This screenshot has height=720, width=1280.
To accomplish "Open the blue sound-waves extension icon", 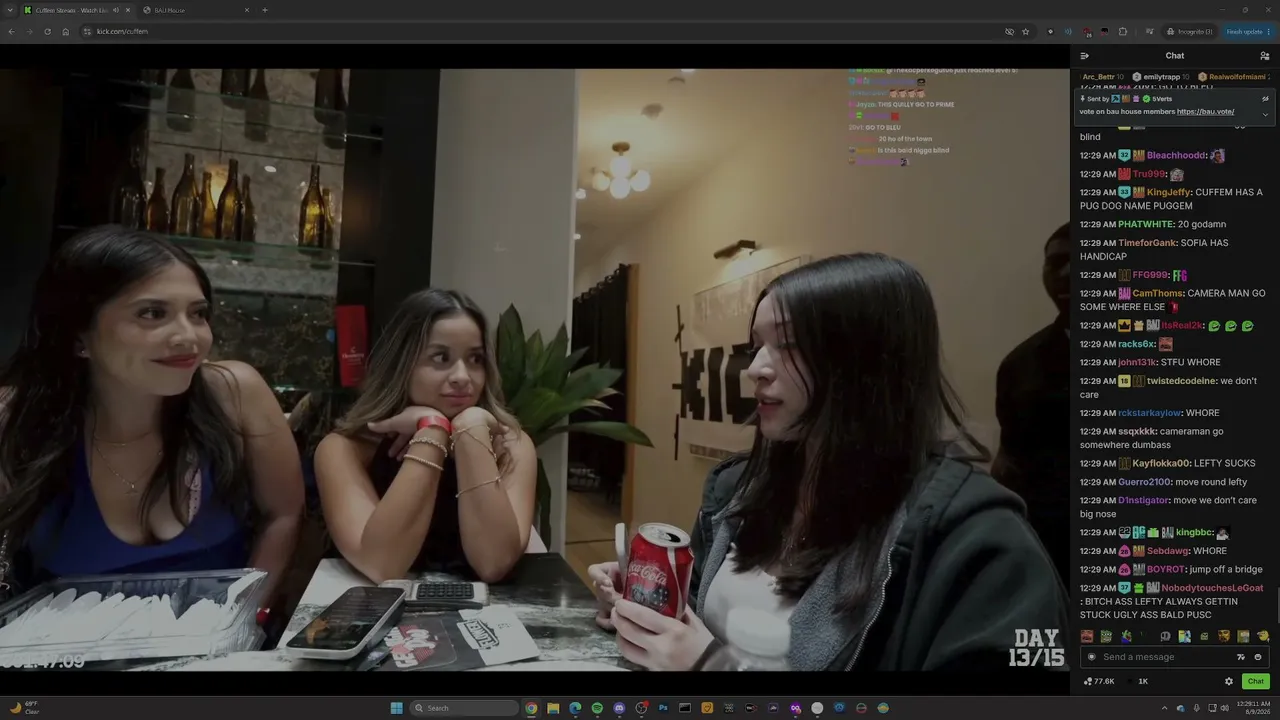I will (1068, 31).
